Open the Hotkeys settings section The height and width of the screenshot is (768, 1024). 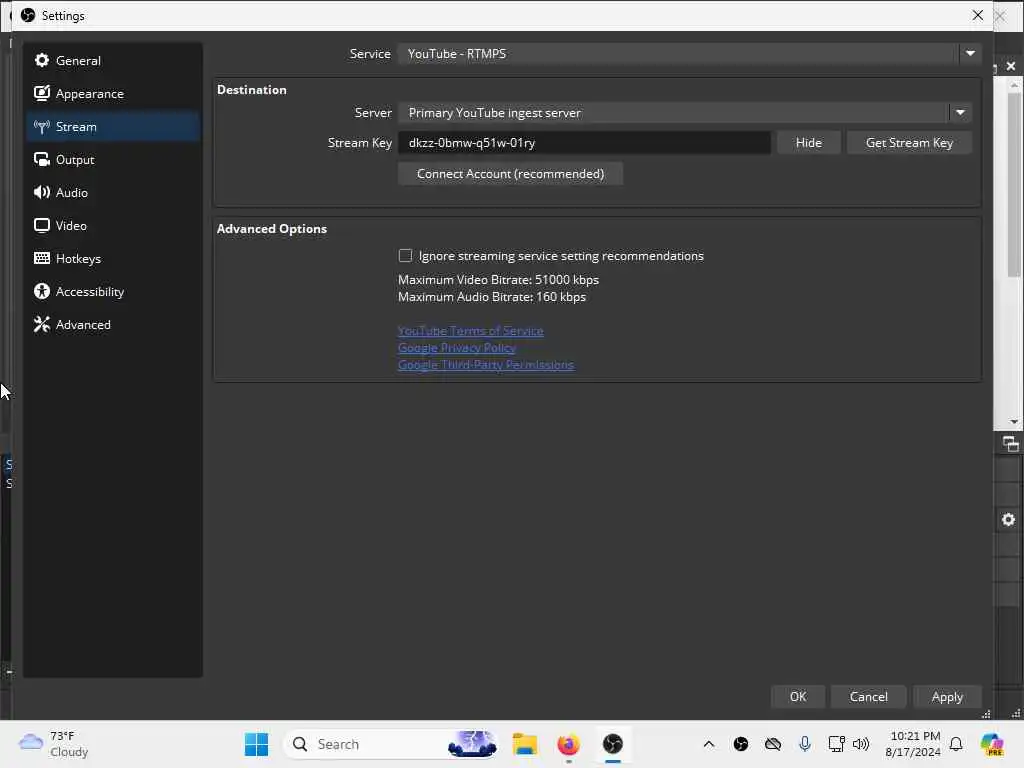coord(112,259)
